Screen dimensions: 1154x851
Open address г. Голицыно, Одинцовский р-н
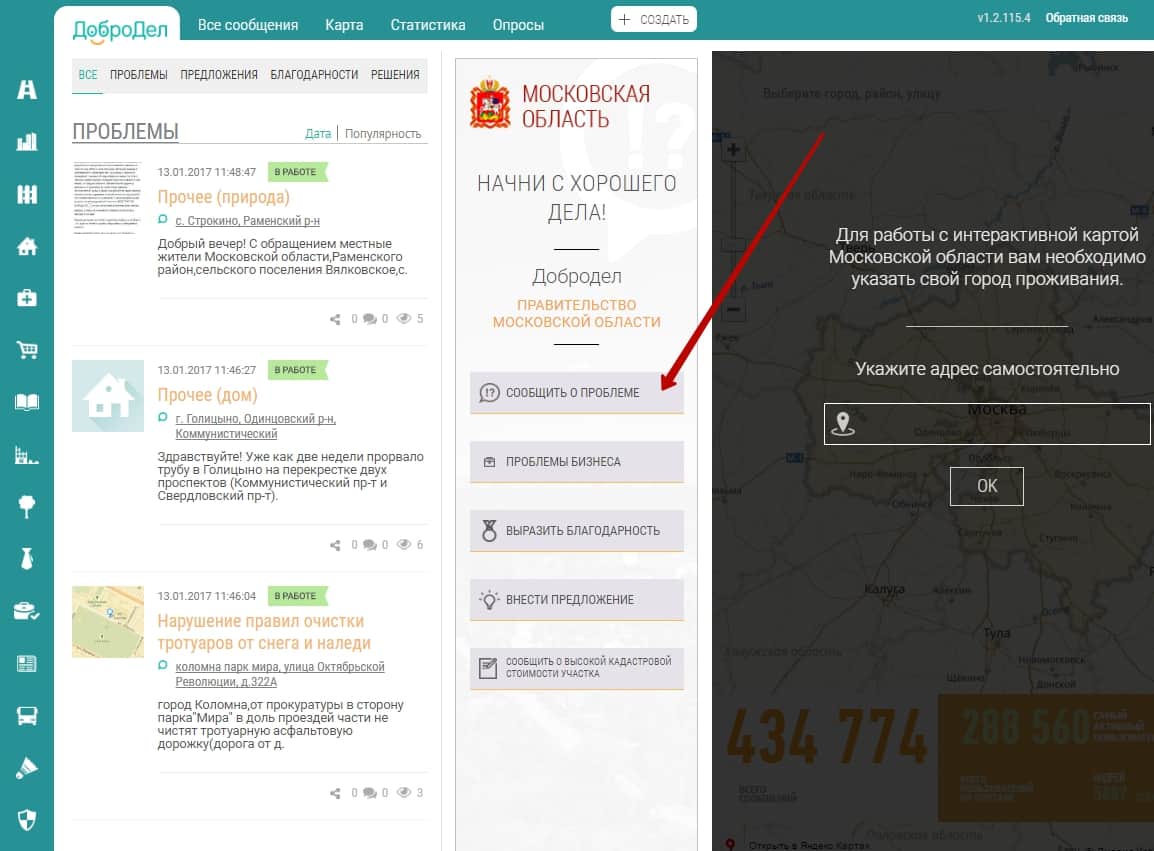tap(255, 426)
